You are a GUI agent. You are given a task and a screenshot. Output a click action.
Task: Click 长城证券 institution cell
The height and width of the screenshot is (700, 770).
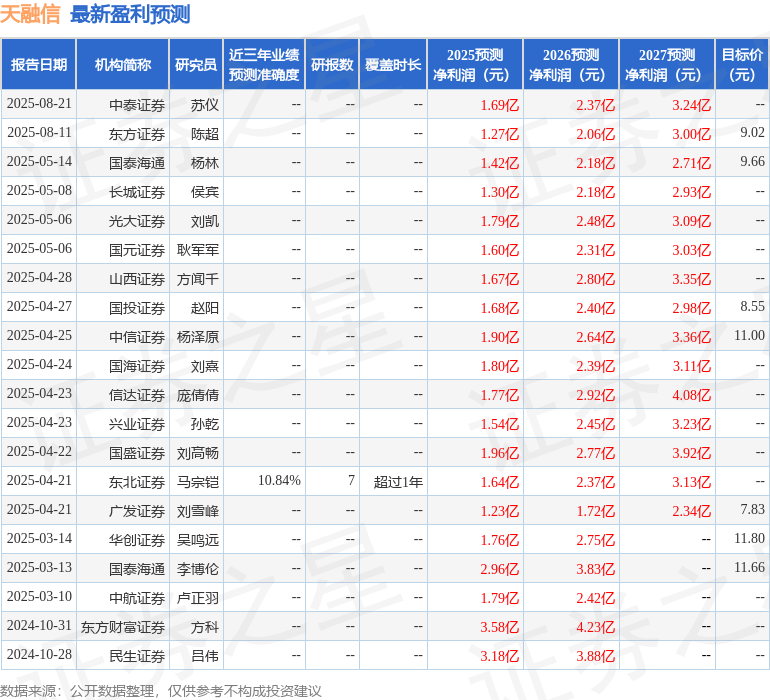[137, 192]
